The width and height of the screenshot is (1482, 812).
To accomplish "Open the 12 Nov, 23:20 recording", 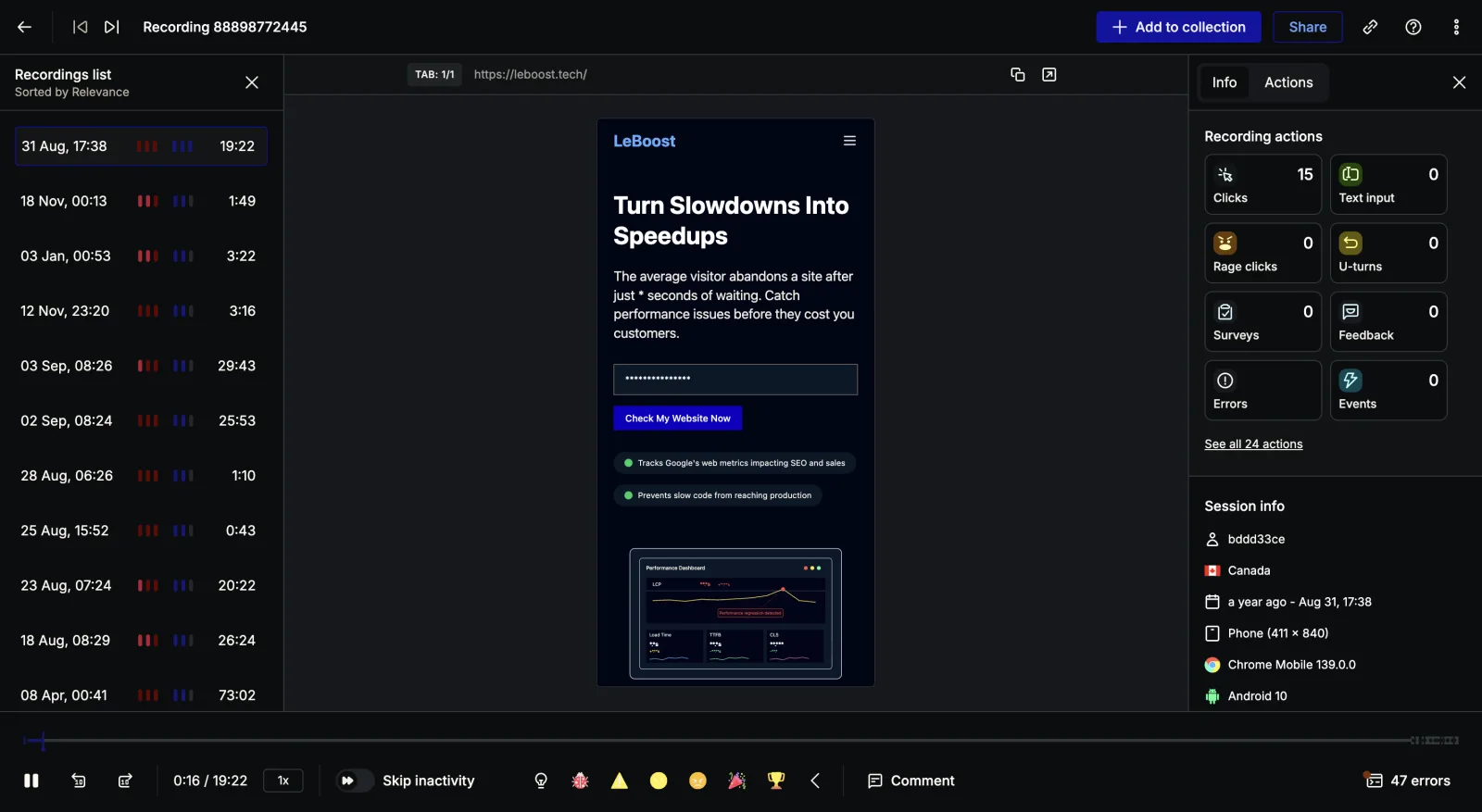I will pos(141,311).
